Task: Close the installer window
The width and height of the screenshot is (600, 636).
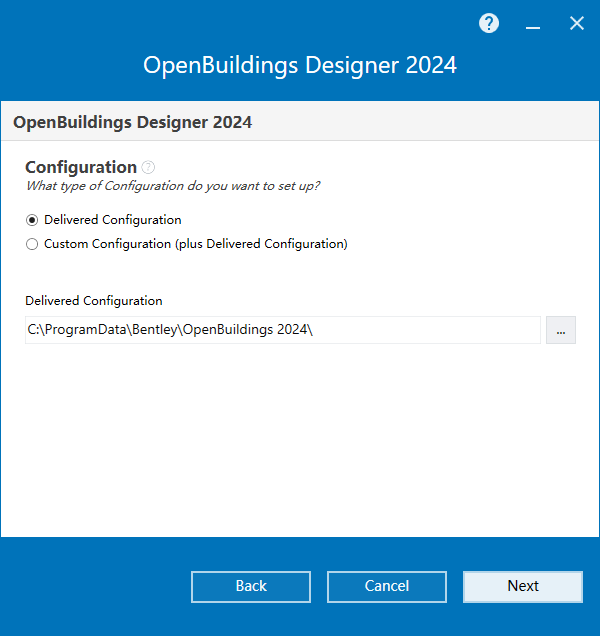Action: click(576, 23)
